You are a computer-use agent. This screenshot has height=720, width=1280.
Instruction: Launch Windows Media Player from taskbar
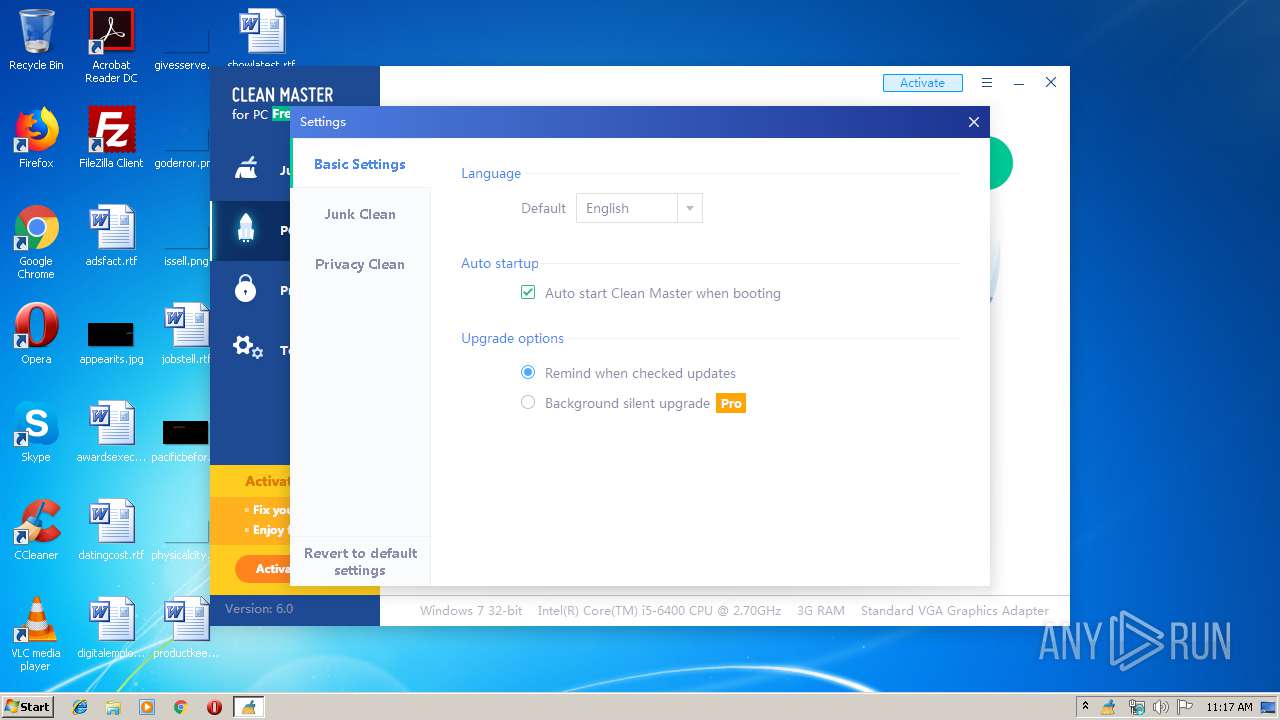[x=147, y=707]
